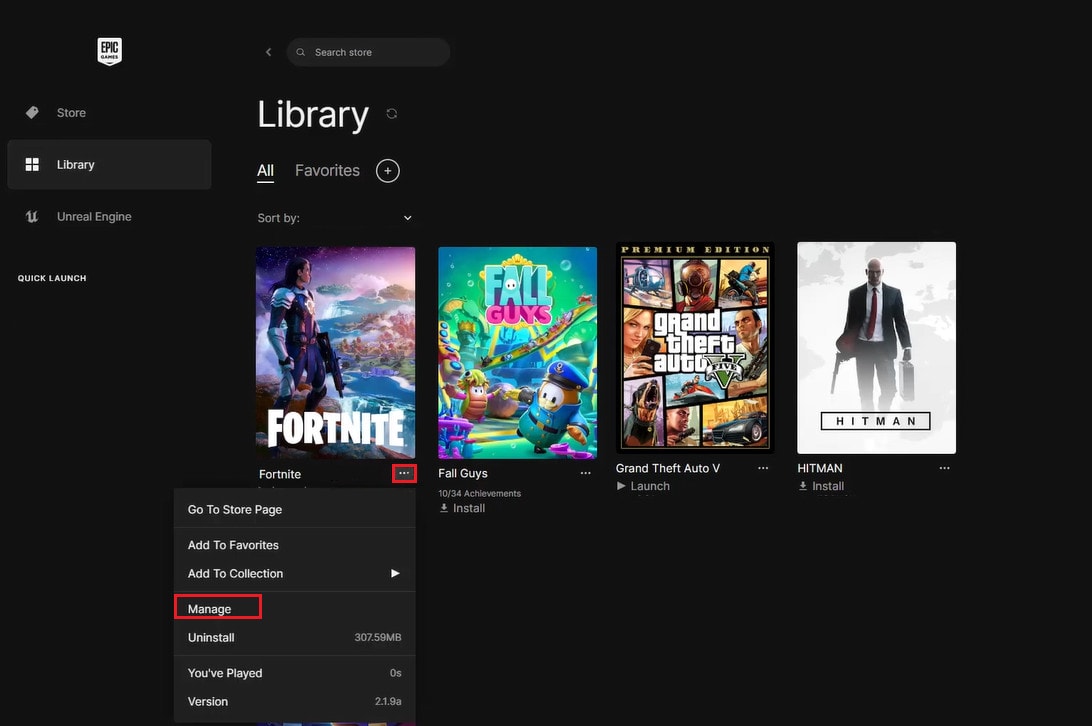Viewport: 1092px width, 726px height.
Task: Install Fall Guys
Action: [x=461, y=507]
